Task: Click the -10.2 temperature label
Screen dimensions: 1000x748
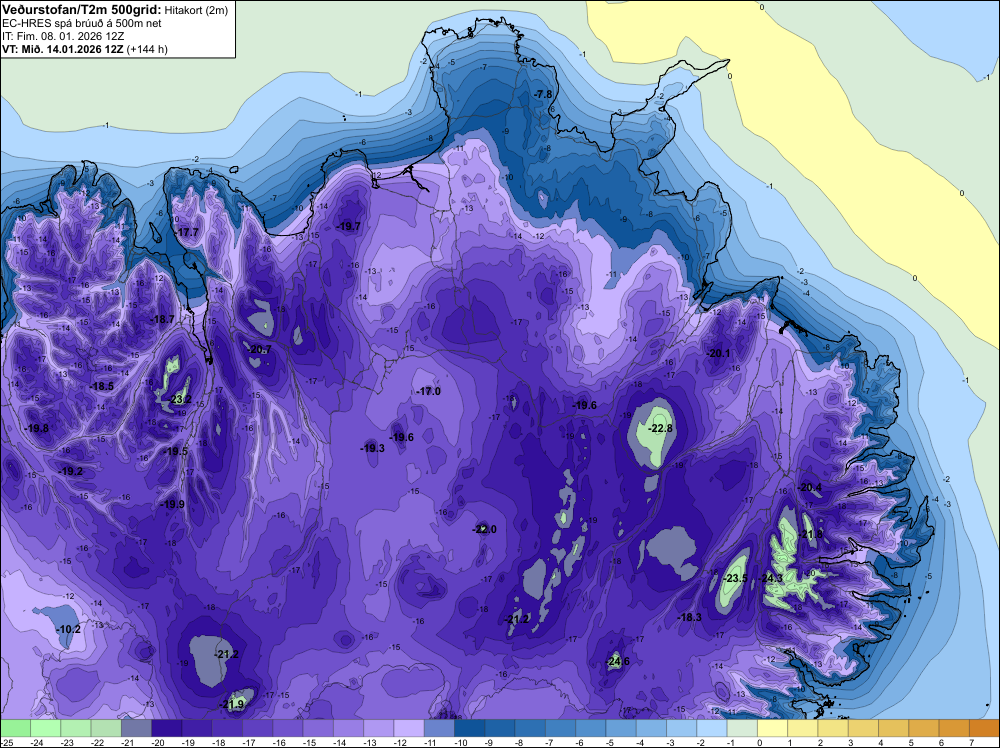Action: coord(68,629)
